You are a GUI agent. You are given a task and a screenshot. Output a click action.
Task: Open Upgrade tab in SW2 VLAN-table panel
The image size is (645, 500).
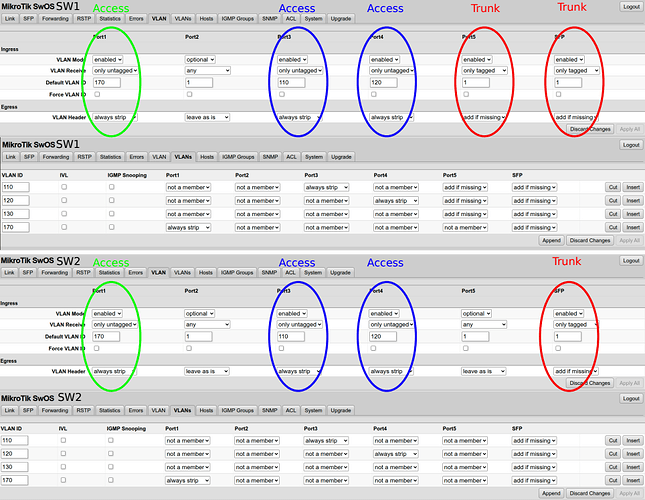341,410
